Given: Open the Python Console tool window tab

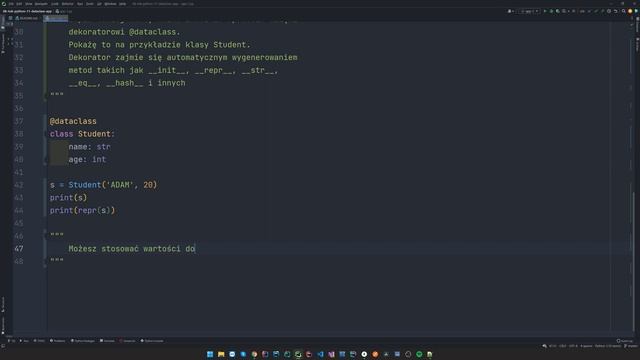Looking at the screenshot, I should pos(152,341).
